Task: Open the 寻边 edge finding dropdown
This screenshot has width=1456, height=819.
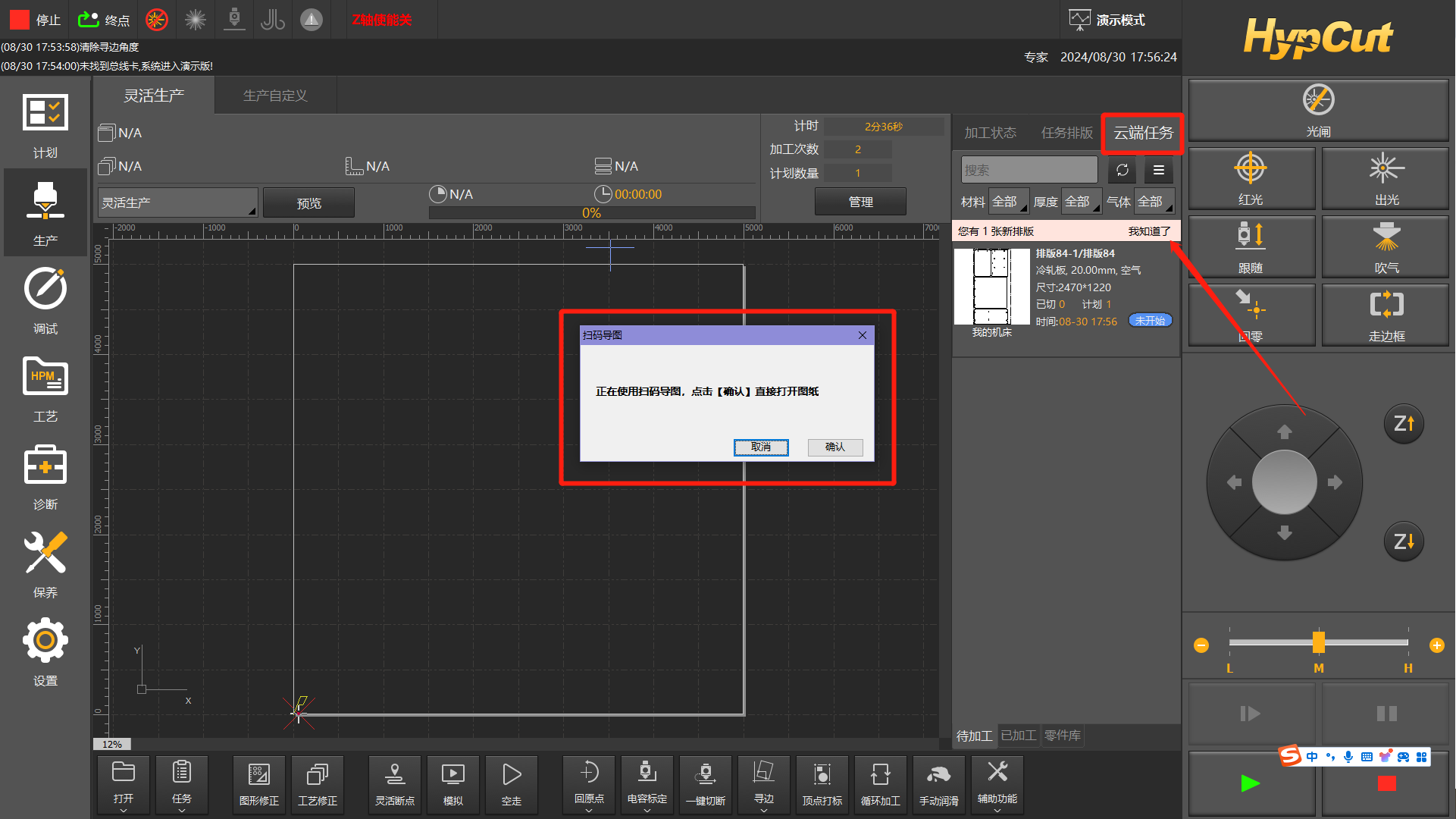Action: point(764,785)
